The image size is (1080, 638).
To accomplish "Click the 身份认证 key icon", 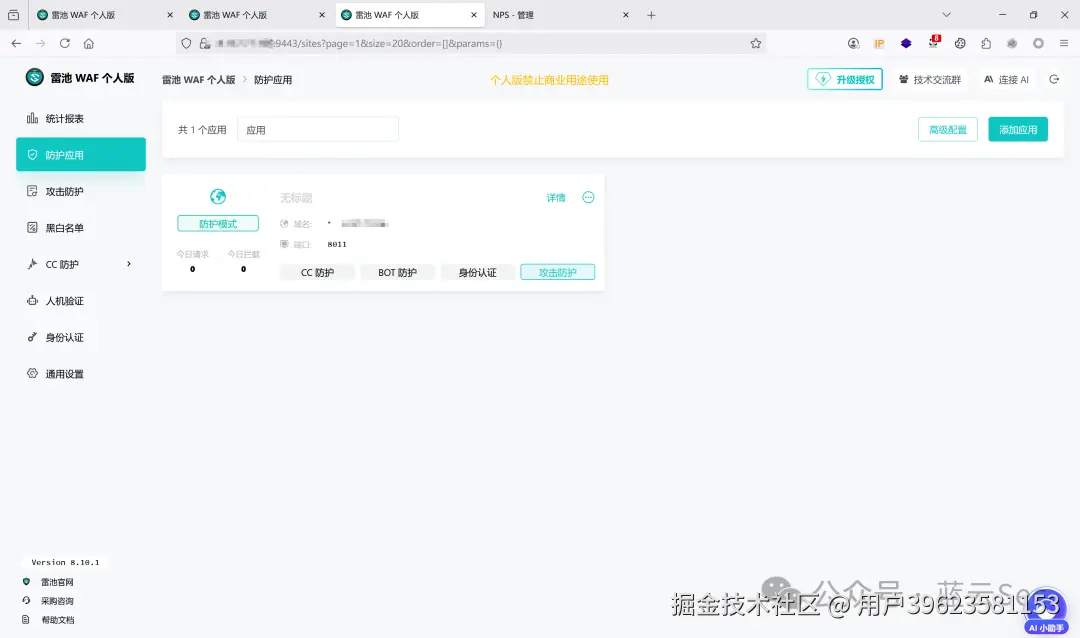I will (32, 337).
